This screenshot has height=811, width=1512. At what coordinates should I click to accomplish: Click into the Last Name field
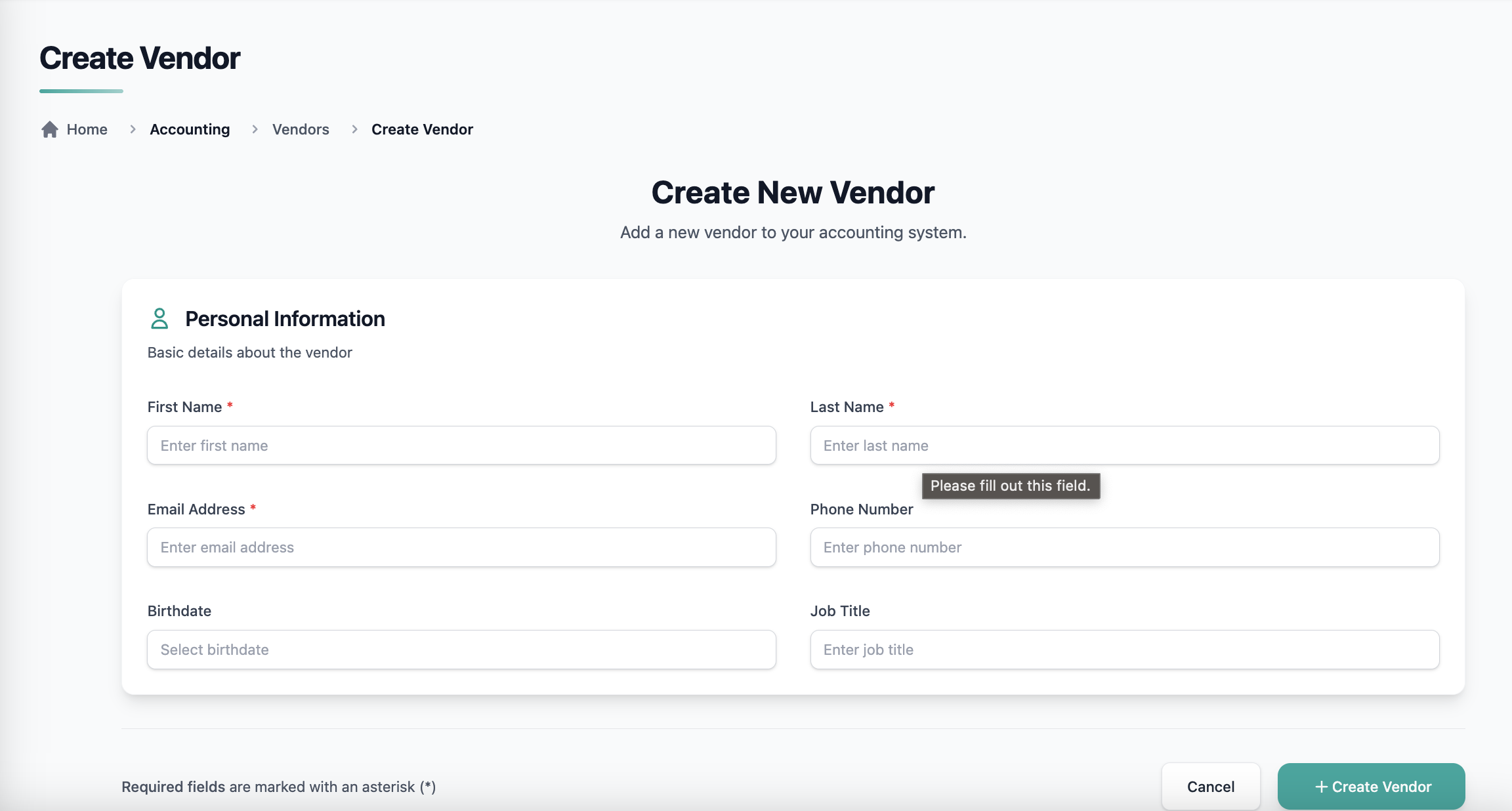coord(1124,446)
